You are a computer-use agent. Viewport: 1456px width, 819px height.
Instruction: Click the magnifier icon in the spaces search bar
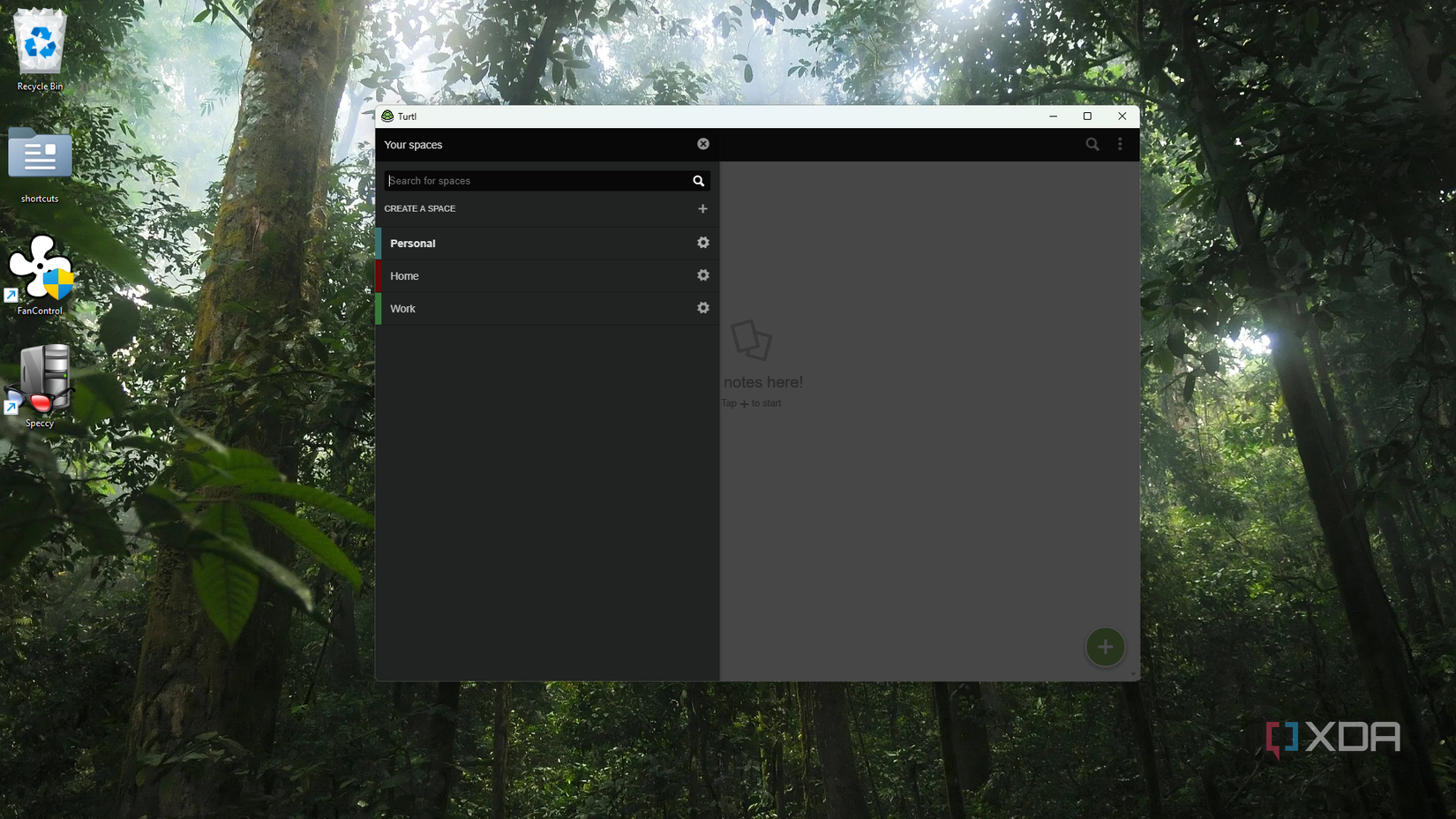pos(698,180)
